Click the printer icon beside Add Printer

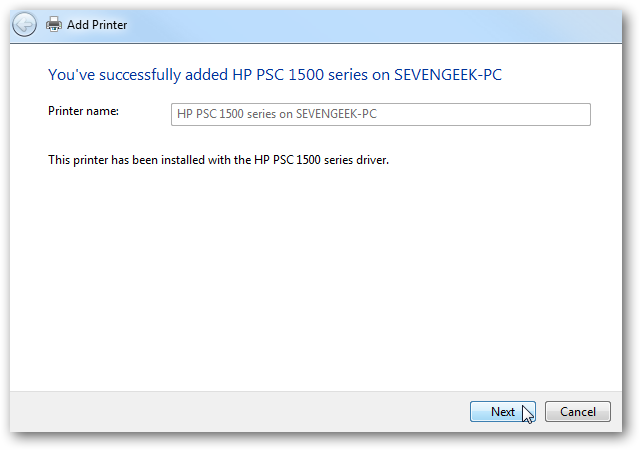[54, 25]
